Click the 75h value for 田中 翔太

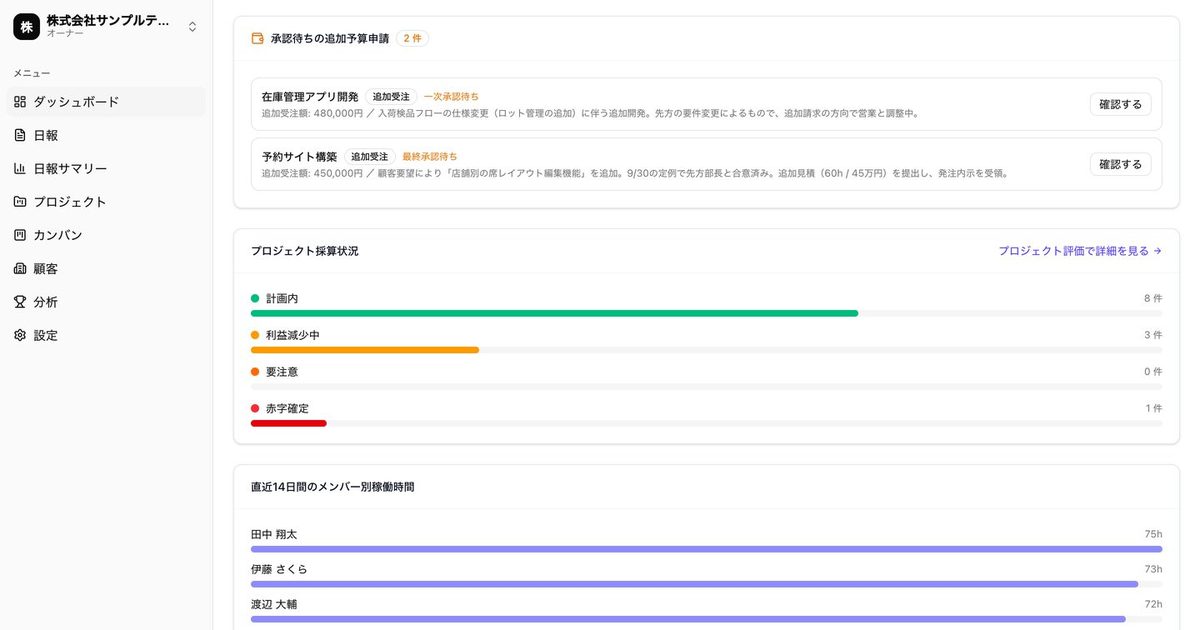1153,534
